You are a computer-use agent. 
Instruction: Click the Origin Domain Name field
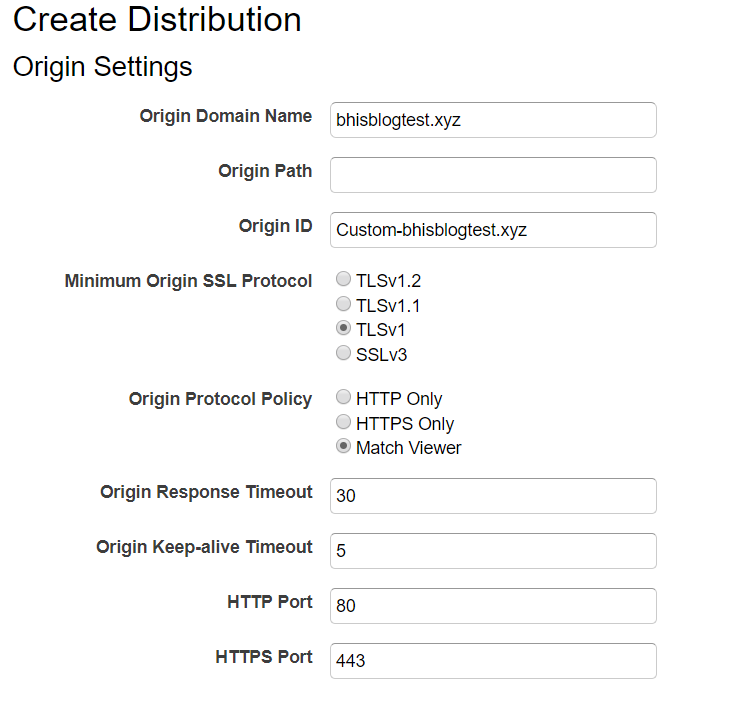pyautogui.click(x=493, y=120)
